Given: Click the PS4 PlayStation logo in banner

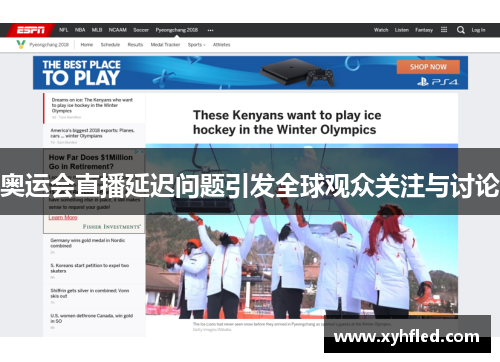Looking at the screenshot, I should 438,82.
